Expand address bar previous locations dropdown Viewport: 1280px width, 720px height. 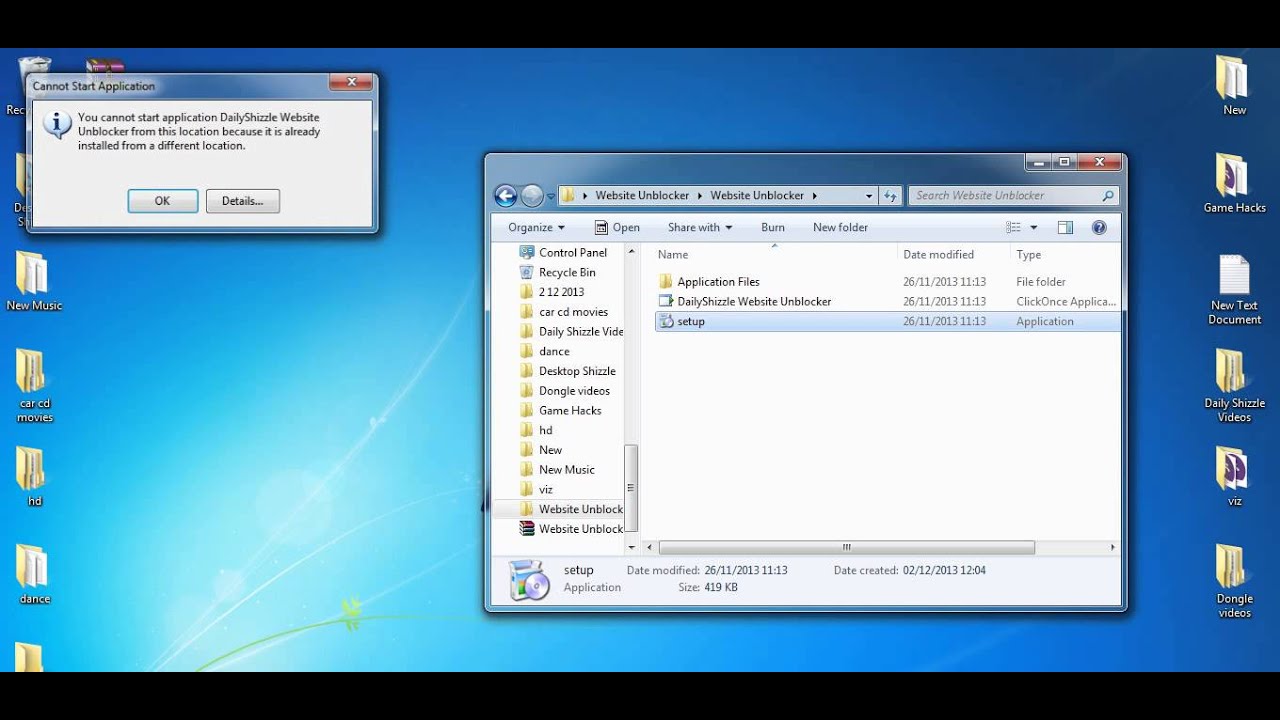click(868, 196)
